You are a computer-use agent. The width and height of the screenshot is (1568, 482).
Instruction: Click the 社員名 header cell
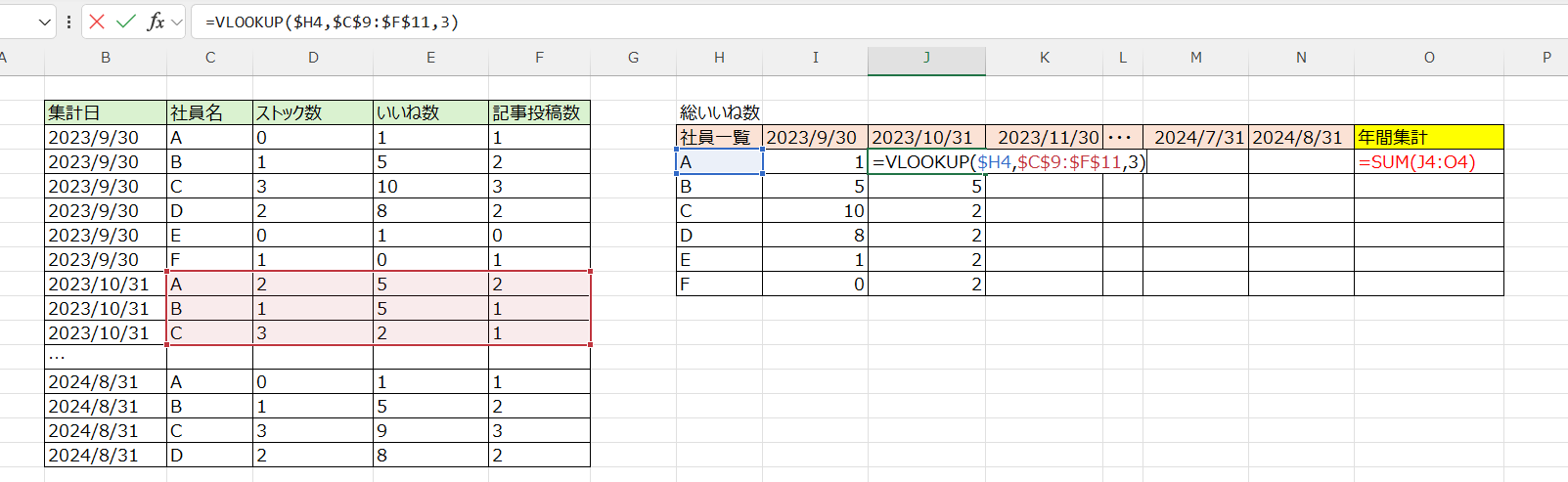pyautogui.click(x=210, y=112)
